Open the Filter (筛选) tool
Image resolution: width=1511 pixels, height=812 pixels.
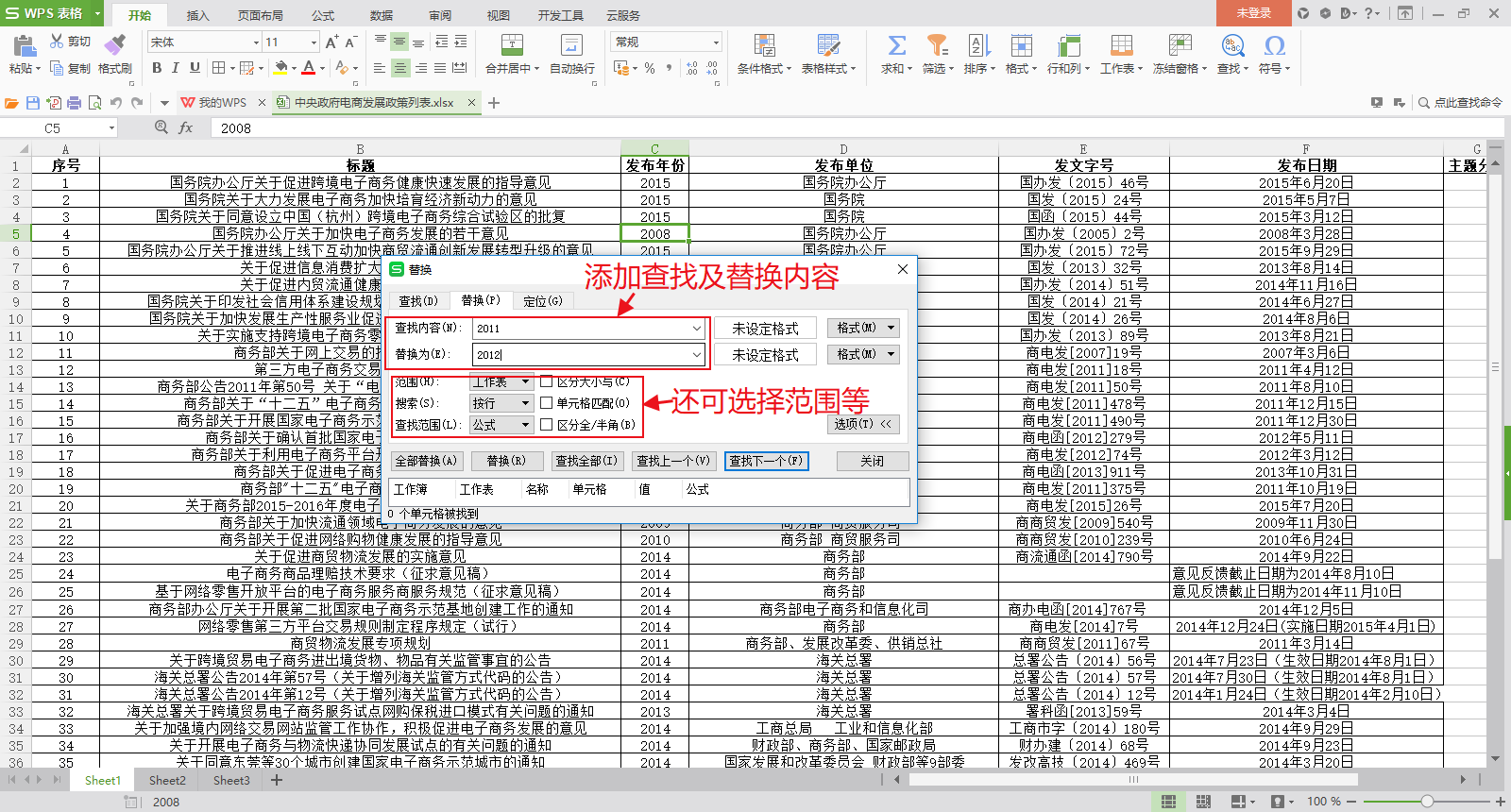click(936, 46)
